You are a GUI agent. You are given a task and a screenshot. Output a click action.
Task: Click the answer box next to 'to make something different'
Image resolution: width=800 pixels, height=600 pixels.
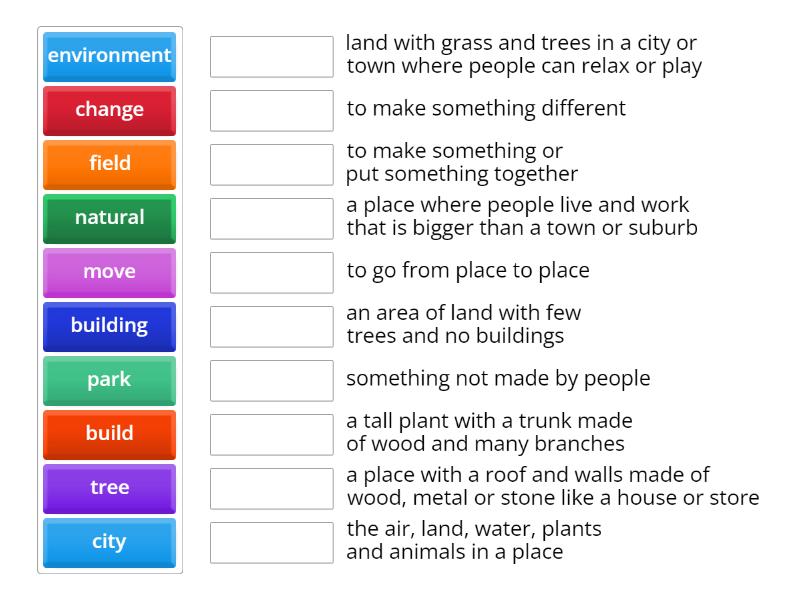pos(271,111)
